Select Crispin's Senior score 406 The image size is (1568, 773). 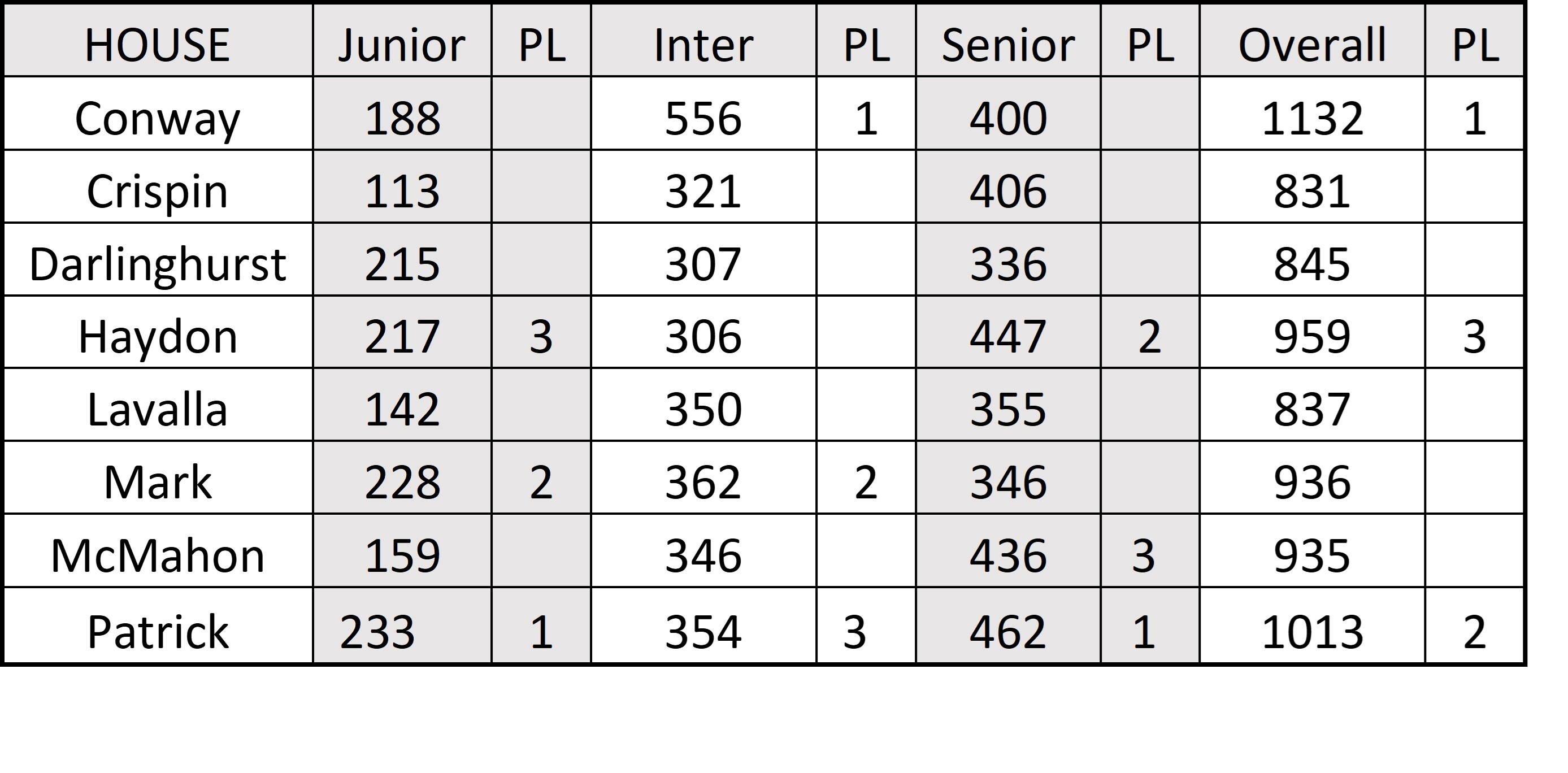tap(1008, 191)
